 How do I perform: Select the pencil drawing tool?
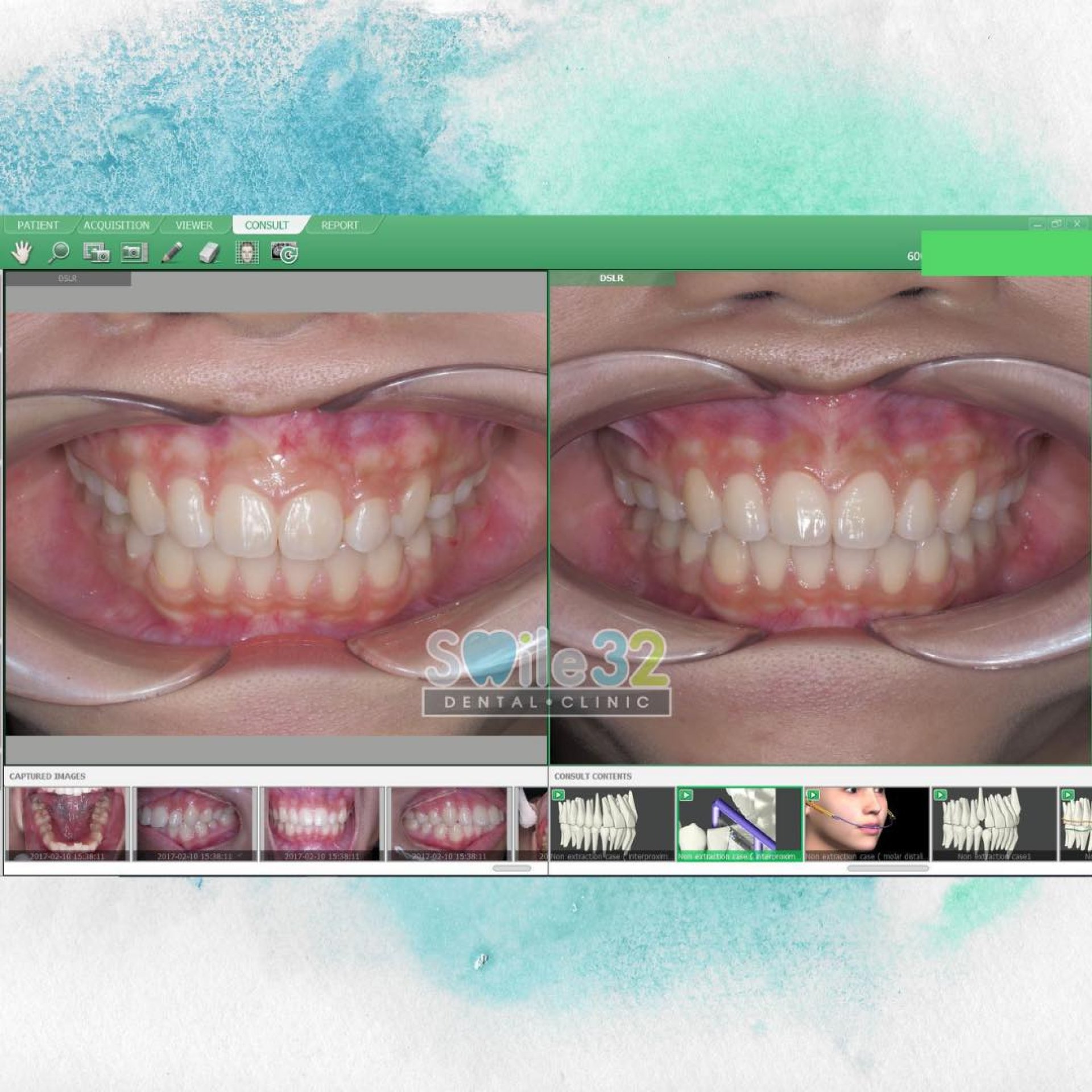(x=172, y=252)
